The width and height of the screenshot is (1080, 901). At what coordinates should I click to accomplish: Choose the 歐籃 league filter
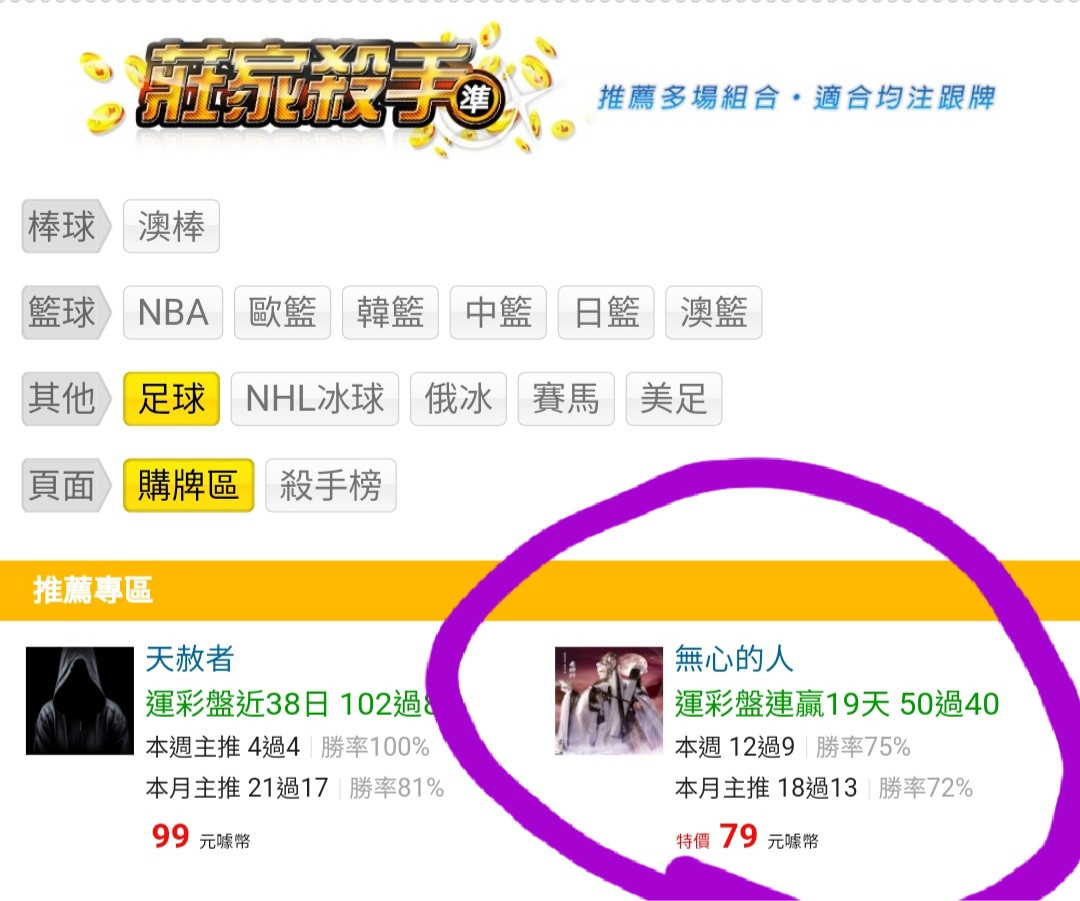click(282, 313)
